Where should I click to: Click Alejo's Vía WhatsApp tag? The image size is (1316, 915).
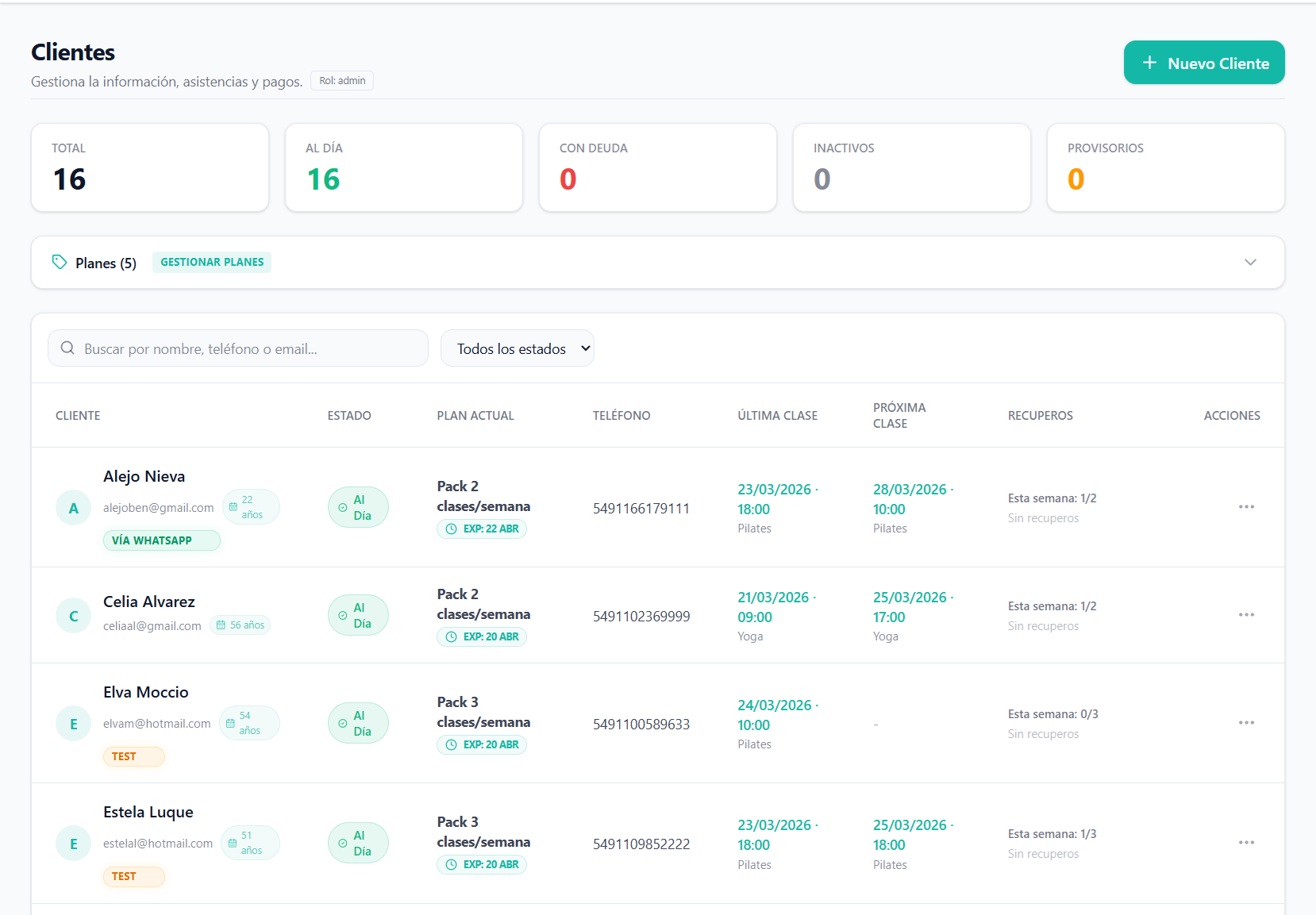161,540
